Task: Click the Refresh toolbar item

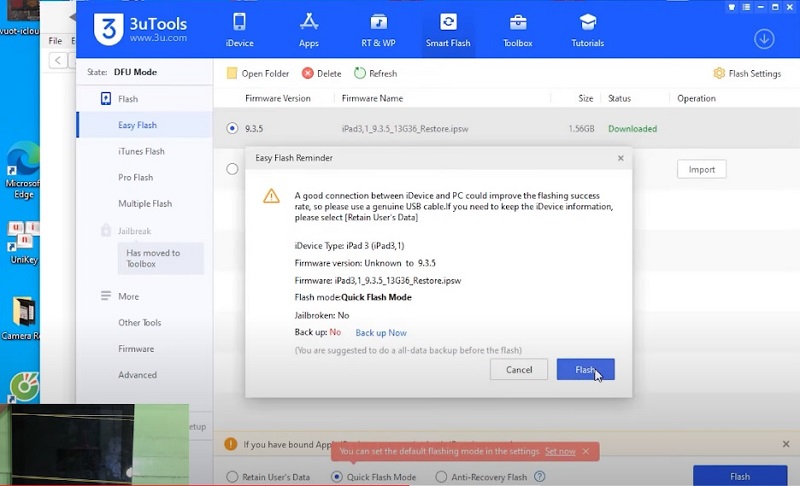Action: coord(376,73)
